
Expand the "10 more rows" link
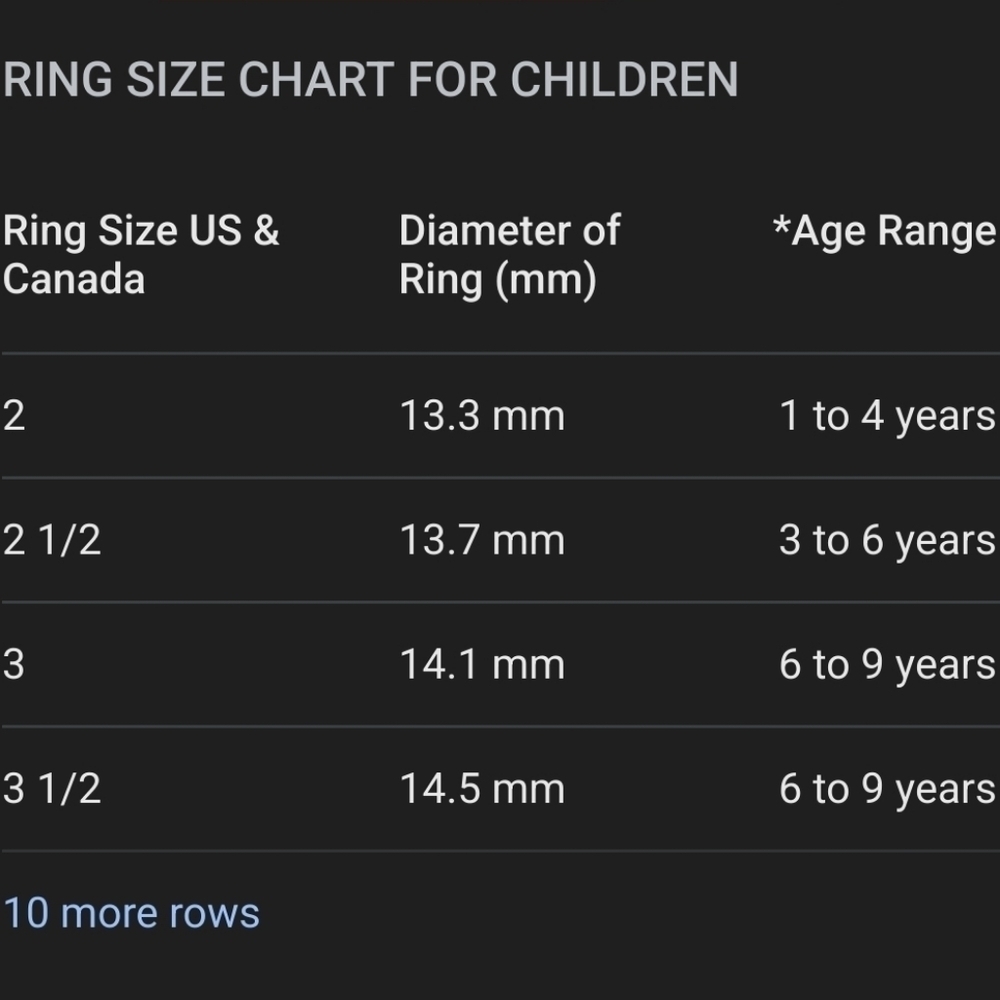tap(131, 913)
